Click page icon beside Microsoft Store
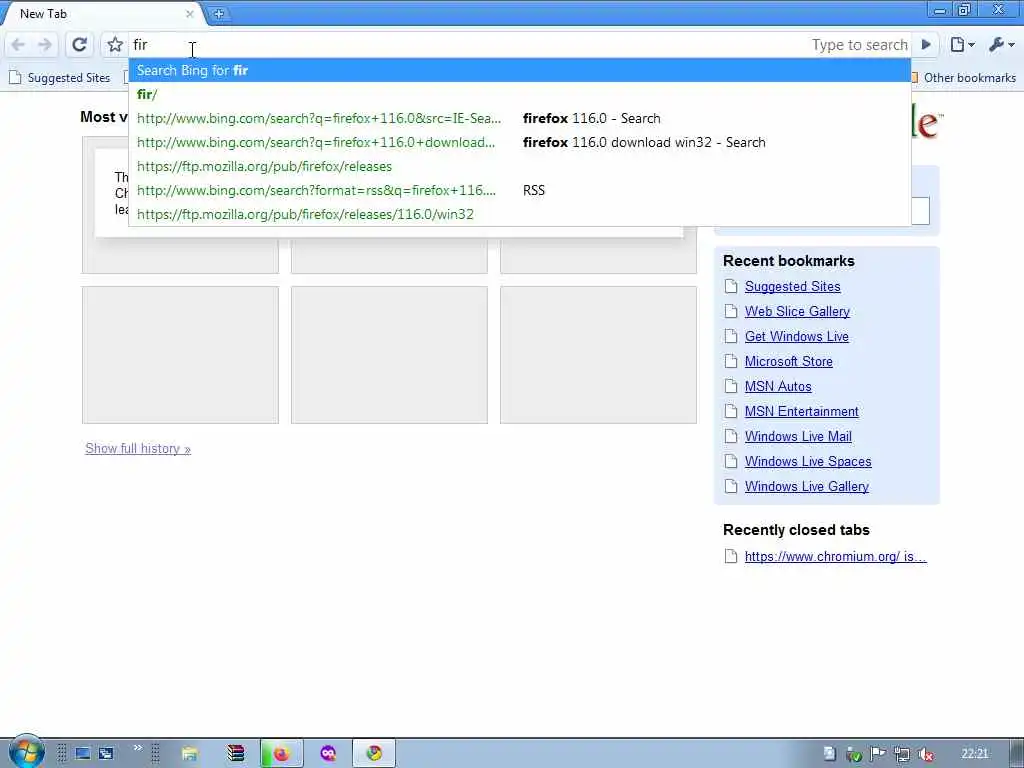The image size is (1024, 768). [731, 361]
